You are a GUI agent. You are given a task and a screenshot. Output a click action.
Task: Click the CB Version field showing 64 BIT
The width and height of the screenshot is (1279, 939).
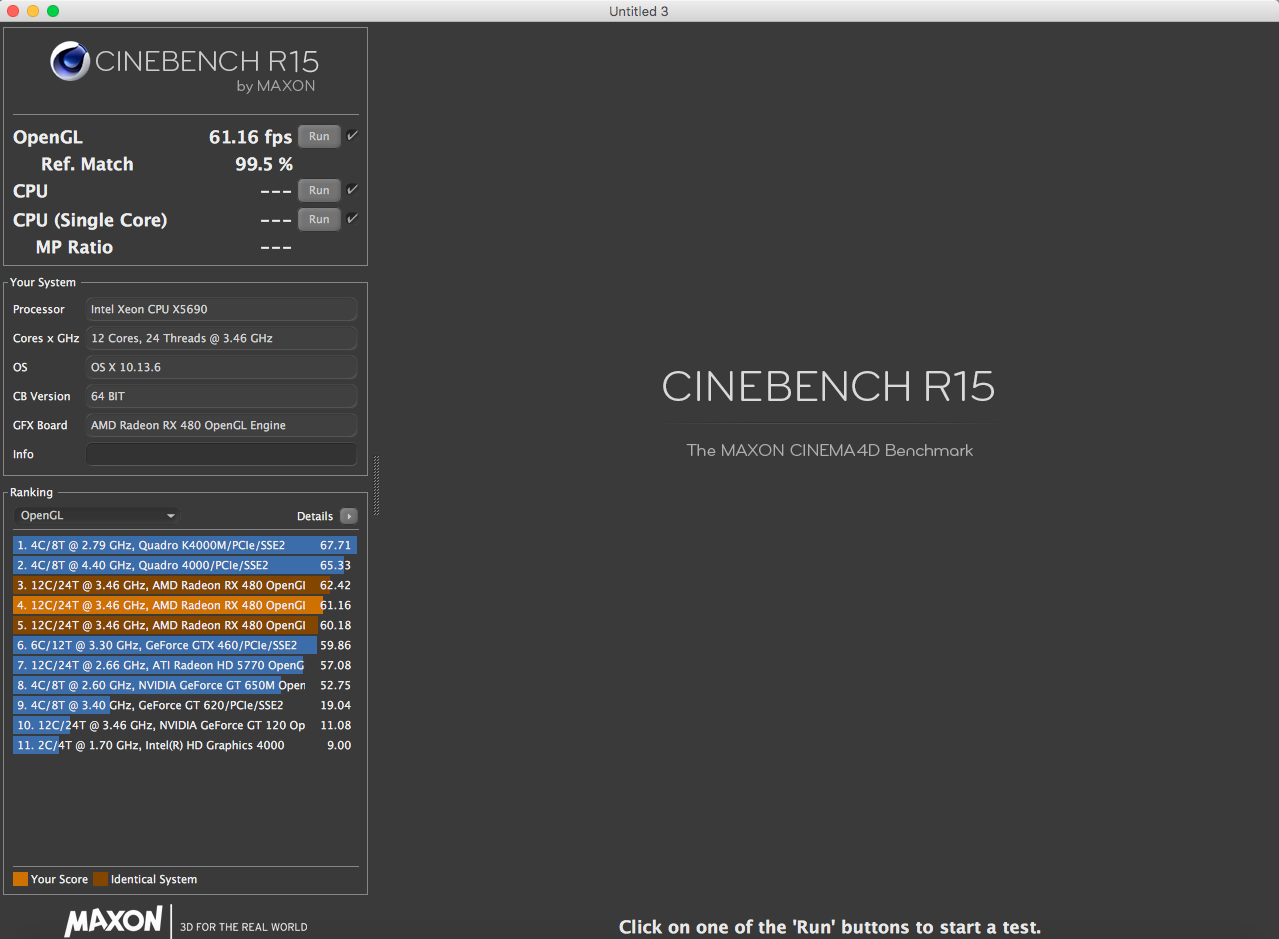pyautogui.click(x=221, y=396)
